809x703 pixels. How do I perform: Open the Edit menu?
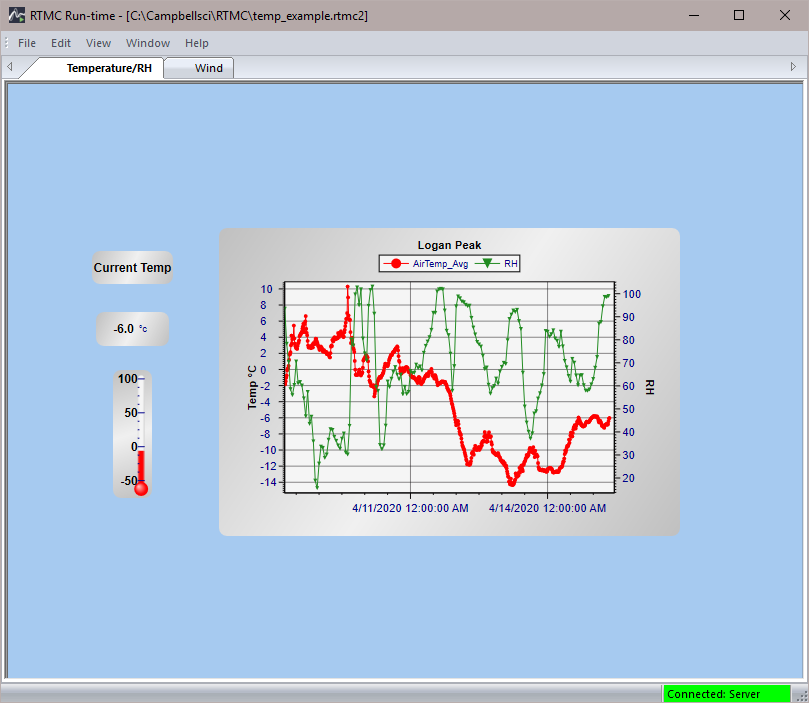(61, 43)
